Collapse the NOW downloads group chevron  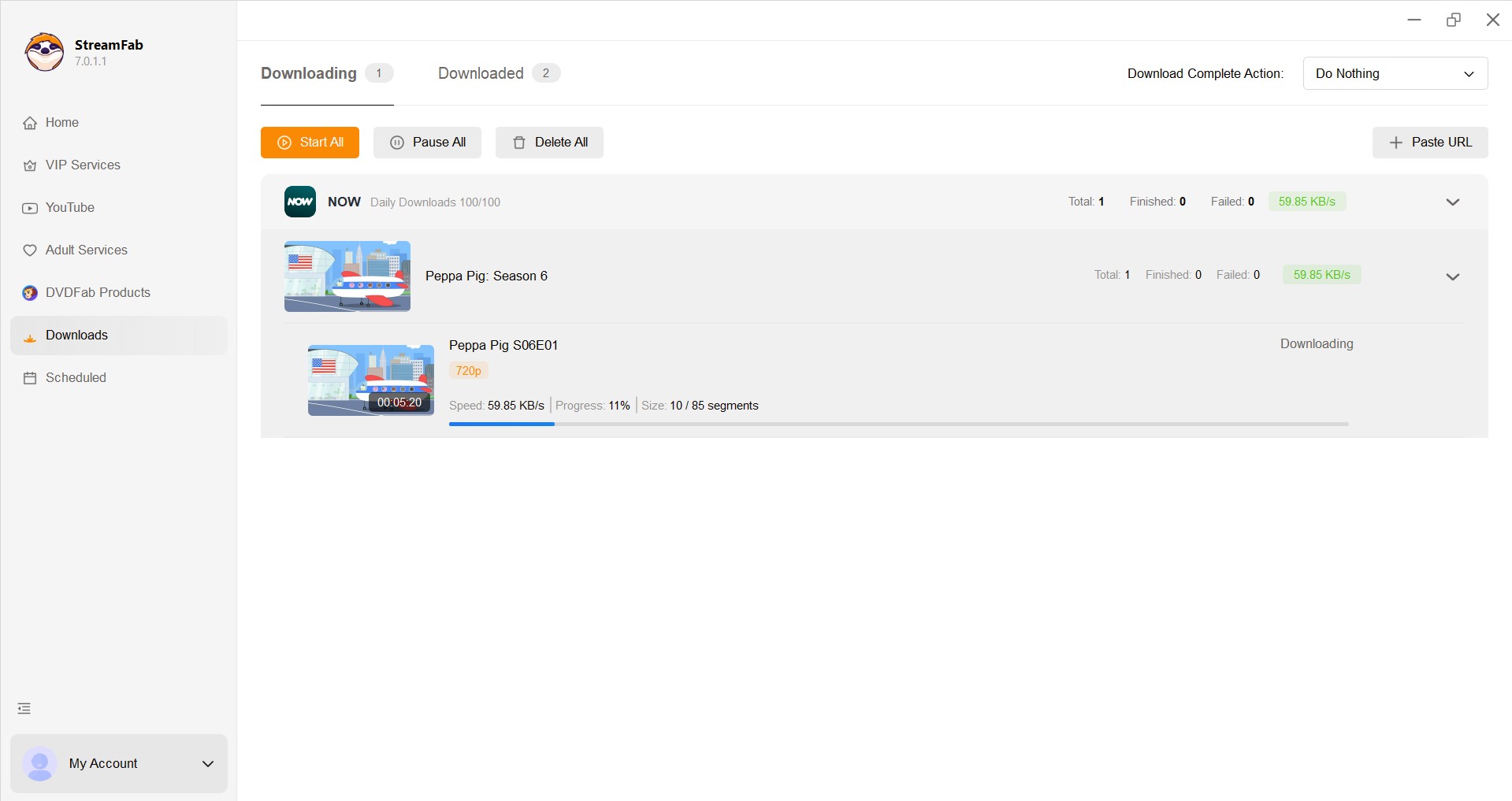click(x=1453, y=202)
